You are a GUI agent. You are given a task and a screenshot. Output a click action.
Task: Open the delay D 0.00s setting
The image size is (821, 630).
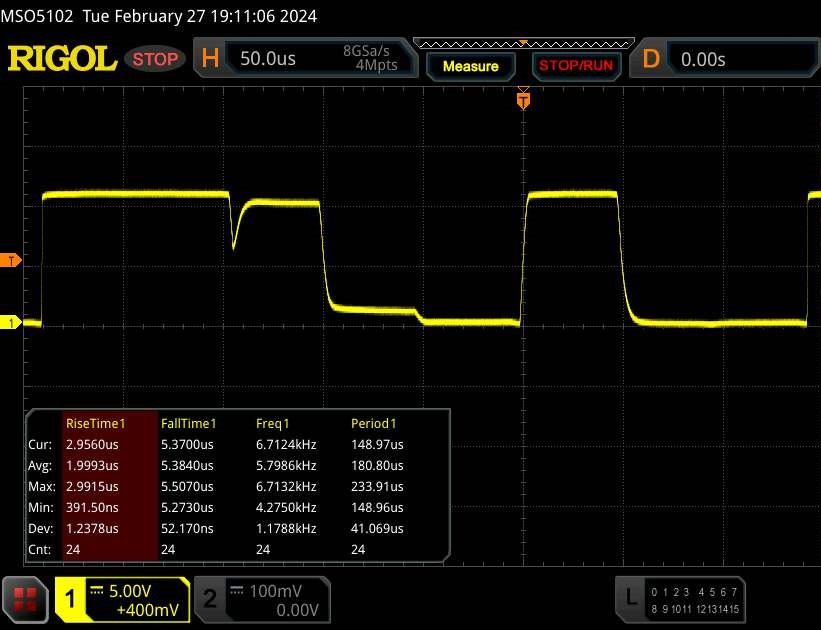tap(725, 58)
